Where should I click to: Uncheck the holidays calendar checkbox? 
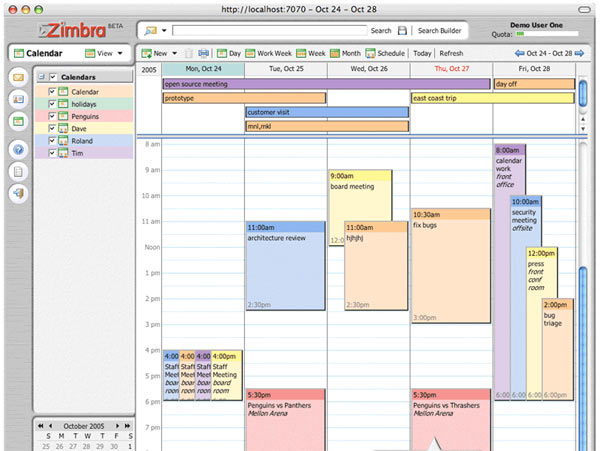(51, 104)
